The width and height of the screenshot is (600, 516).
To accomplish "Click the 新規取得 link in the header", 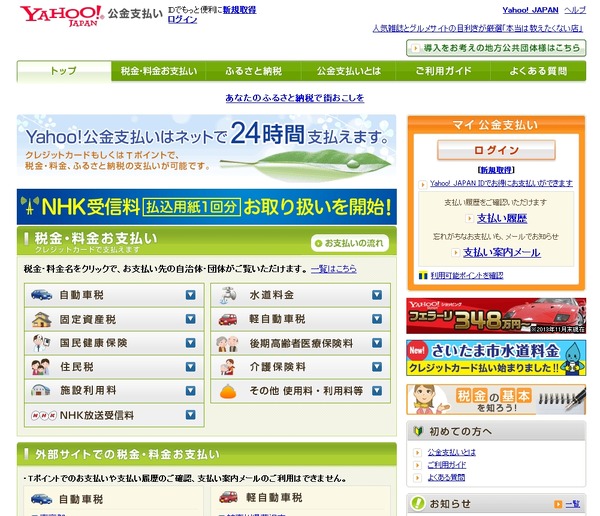I will point(240,10).
